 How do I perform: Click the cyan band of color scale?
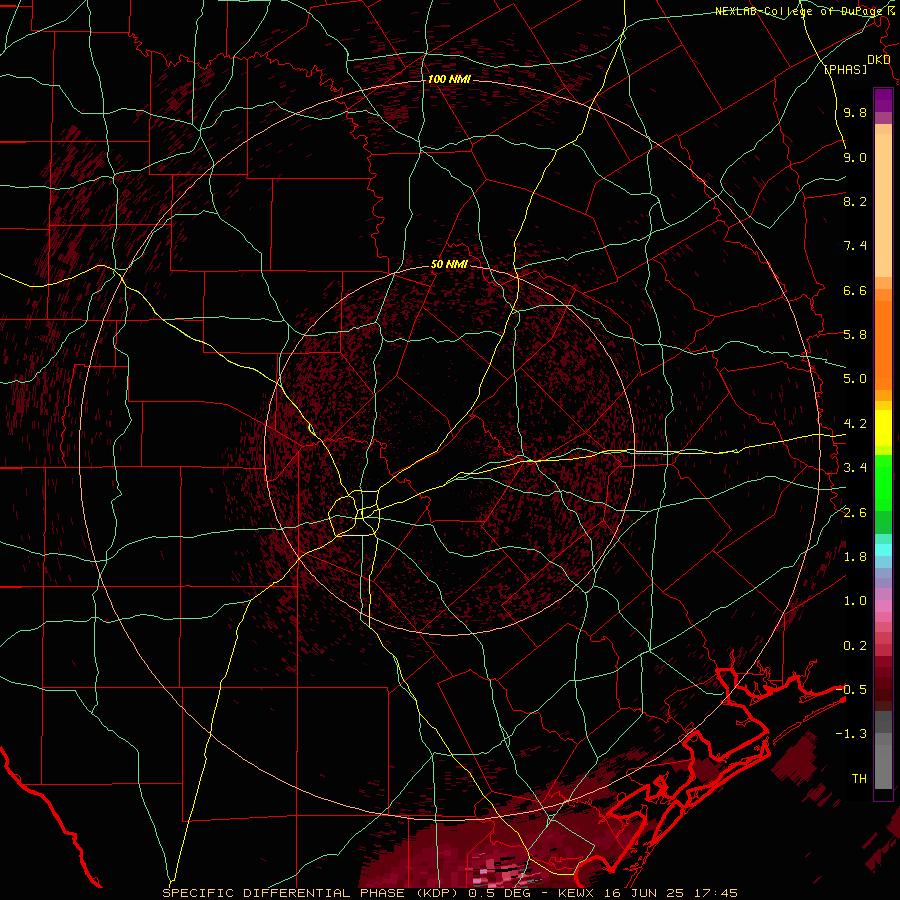pos(883,550)
